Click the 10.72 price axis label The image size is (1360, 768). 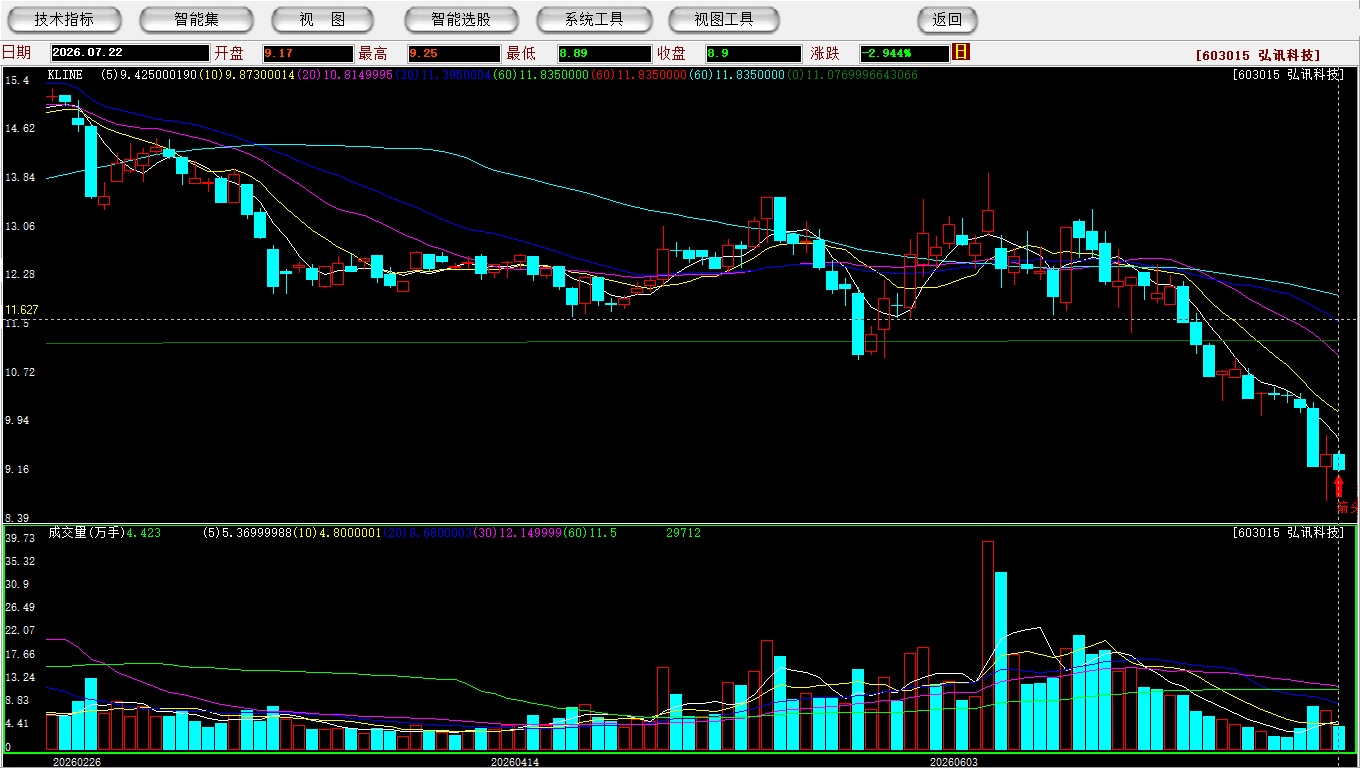(20, 372)
